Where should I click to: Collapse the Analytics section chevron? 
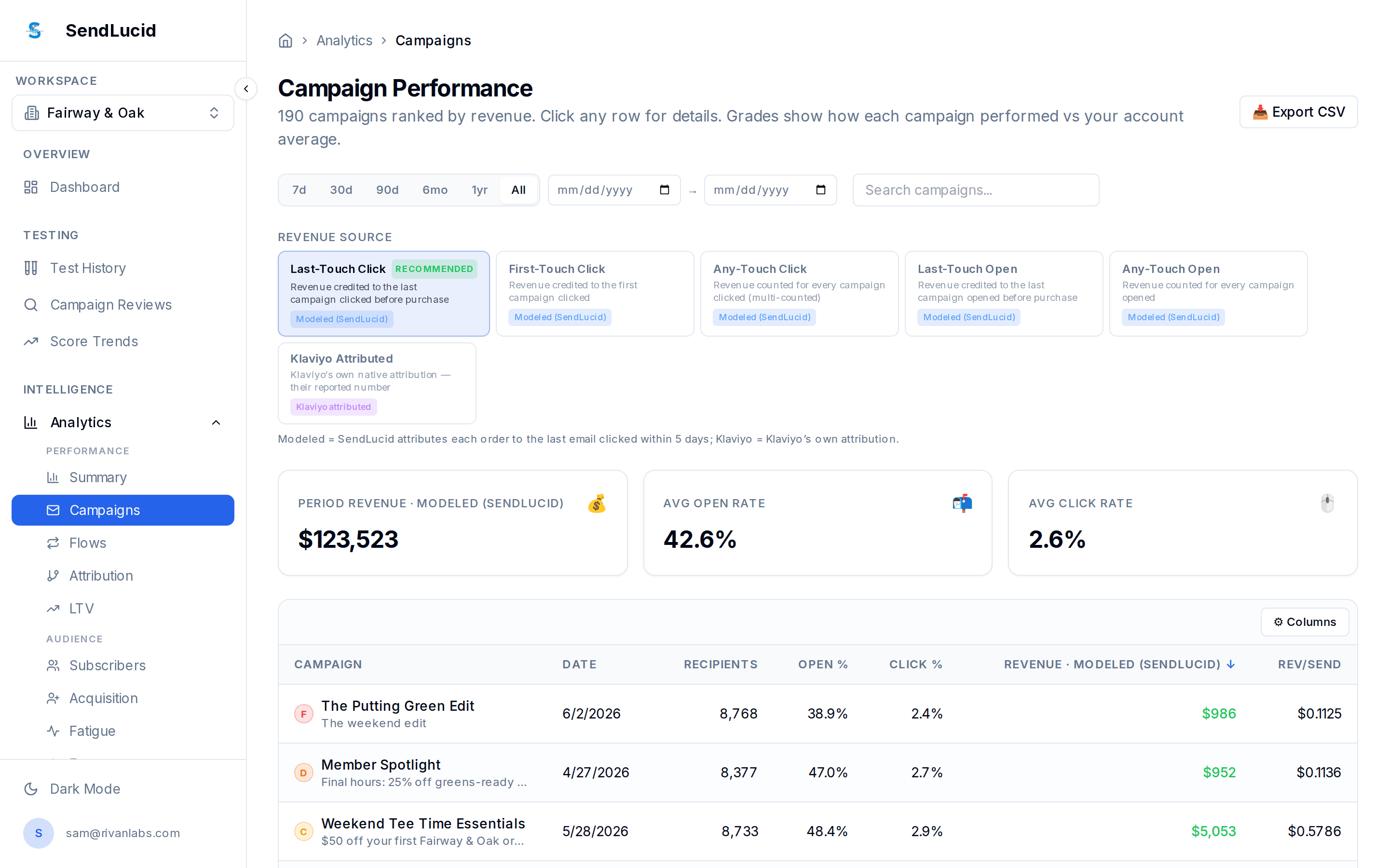[x=217, y=422]
